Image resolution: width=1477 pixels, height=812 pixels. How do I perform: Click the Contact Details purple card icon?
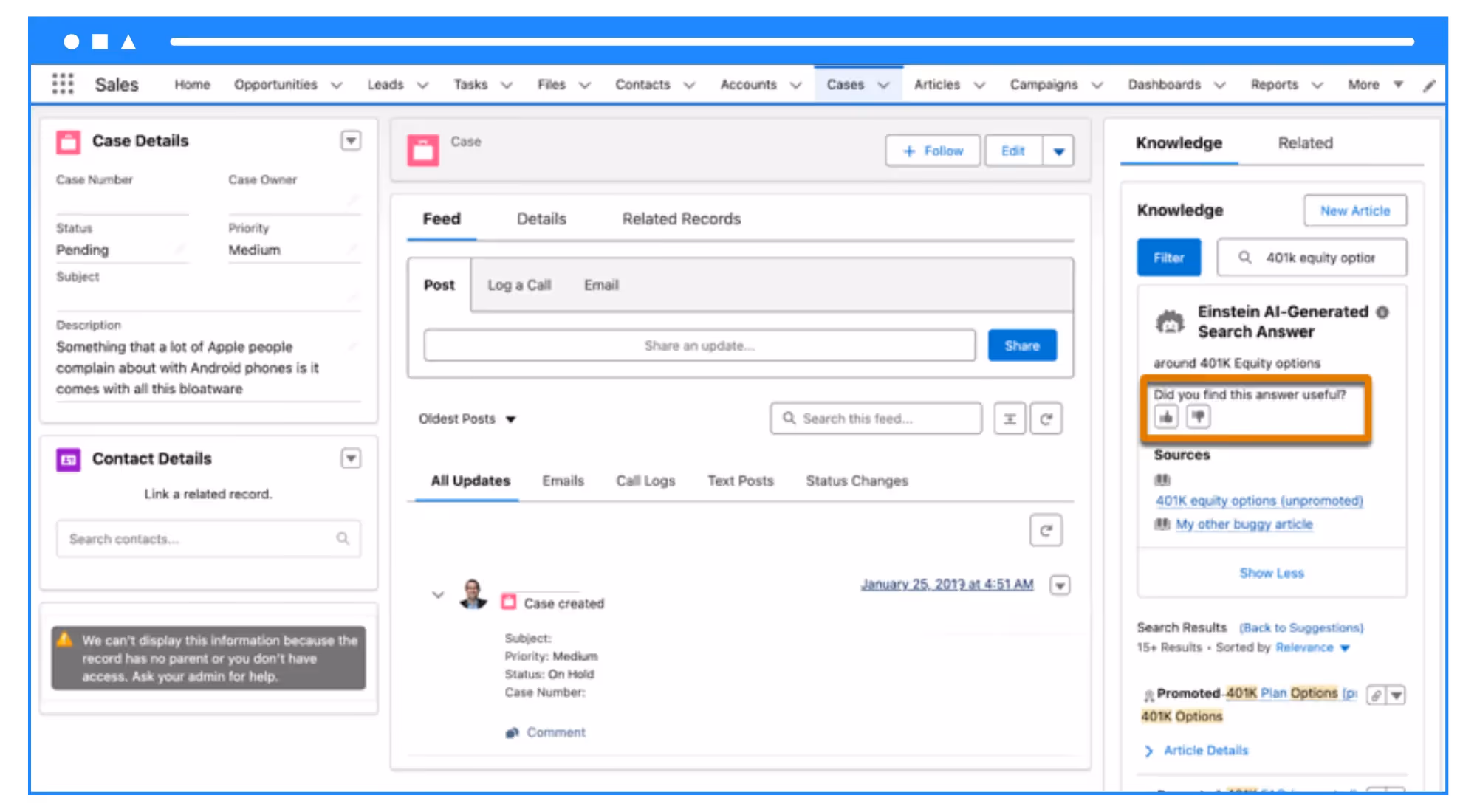(68, 459)
